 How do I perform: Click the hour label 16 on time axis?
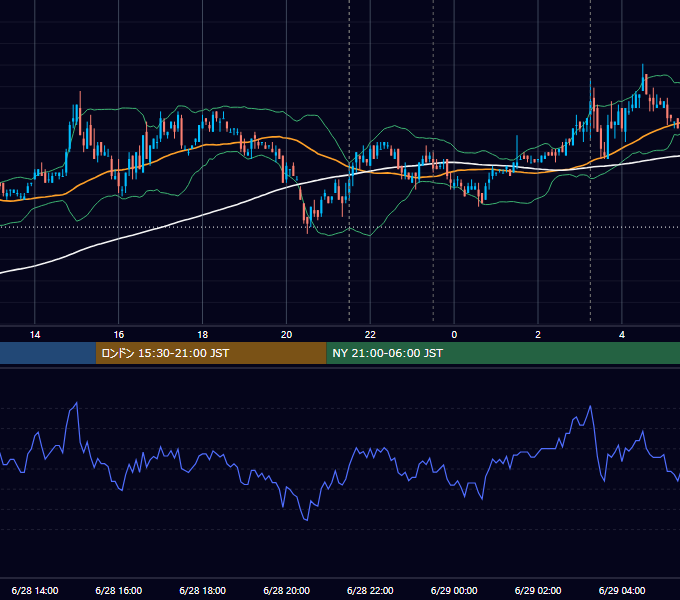(x=118, y=335)
